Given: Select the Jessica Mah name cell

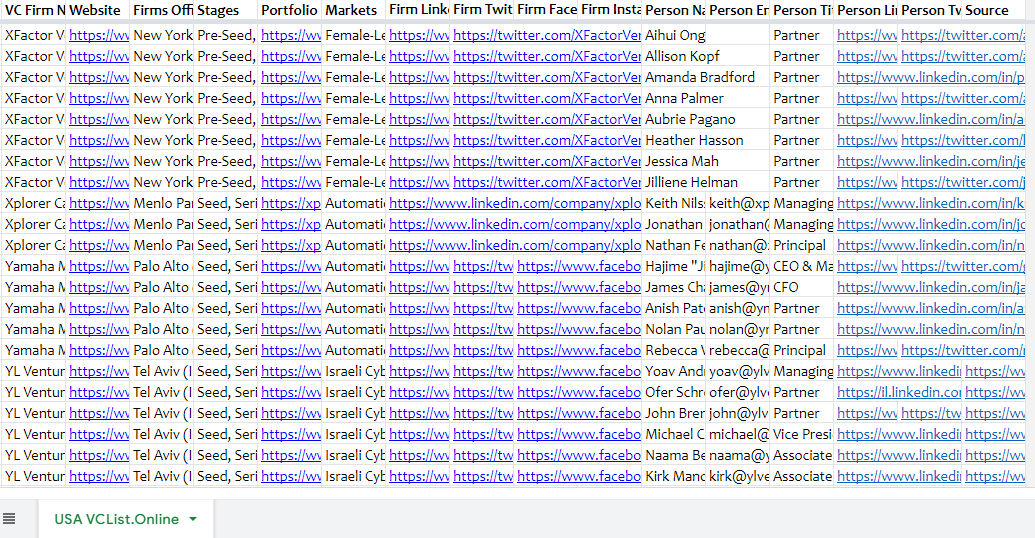Looking at the screenshot, I should (682, 161).
